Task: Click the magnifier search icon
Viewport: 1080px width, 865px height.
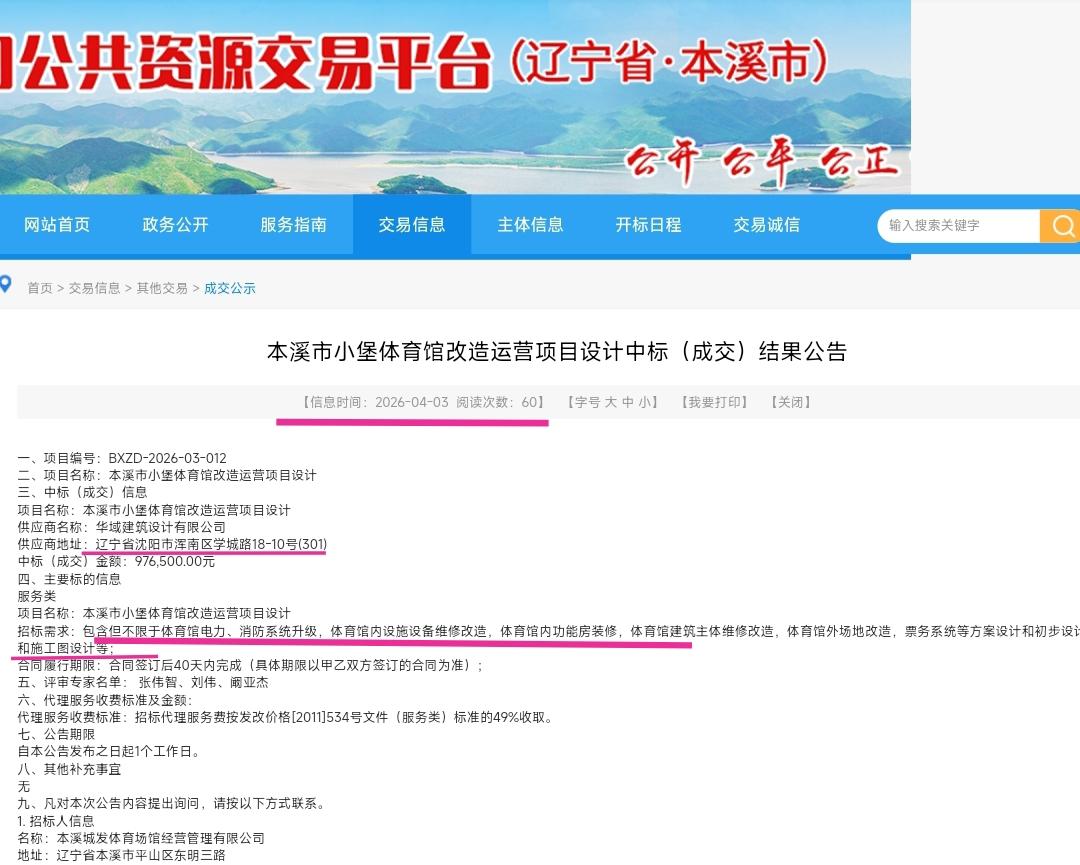Action: tap(1062, 226)
